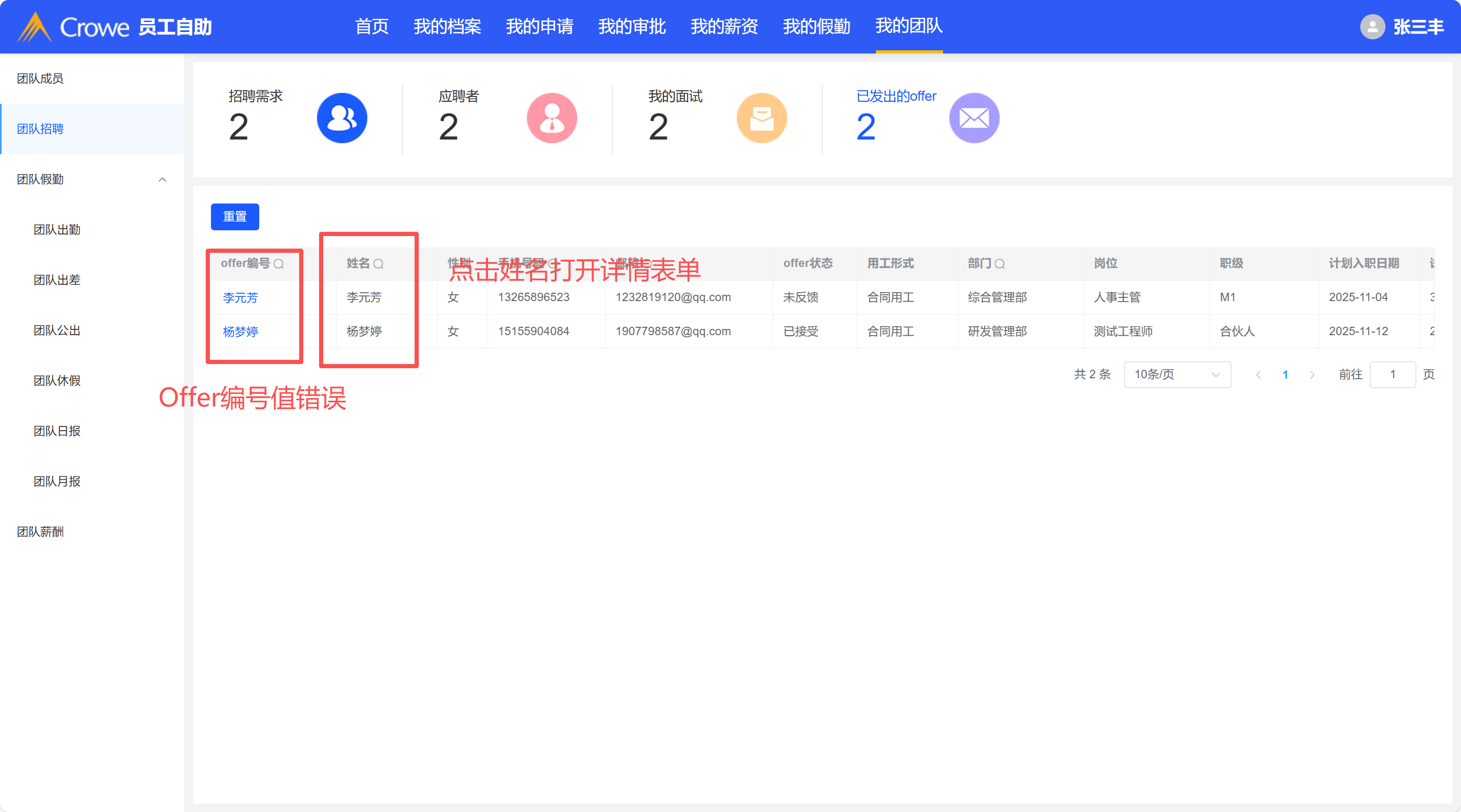Open 杨梦婷 offer link in table
Screen dimensions: 1461x812
click(x=240, y=332)
